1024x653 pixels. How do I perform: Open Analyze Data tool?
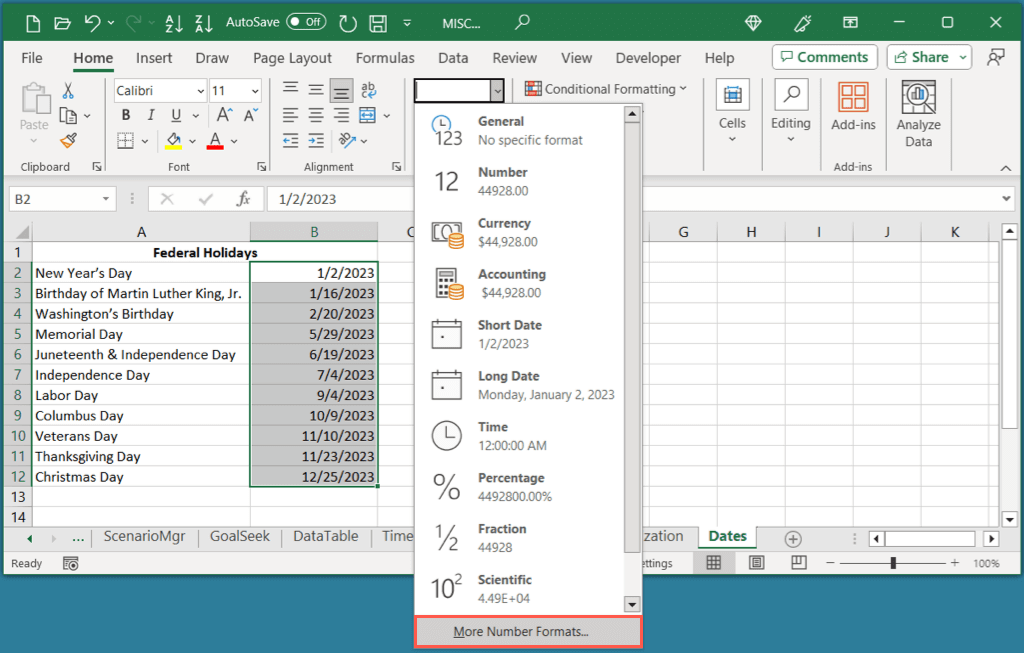(x=918, y=114)
